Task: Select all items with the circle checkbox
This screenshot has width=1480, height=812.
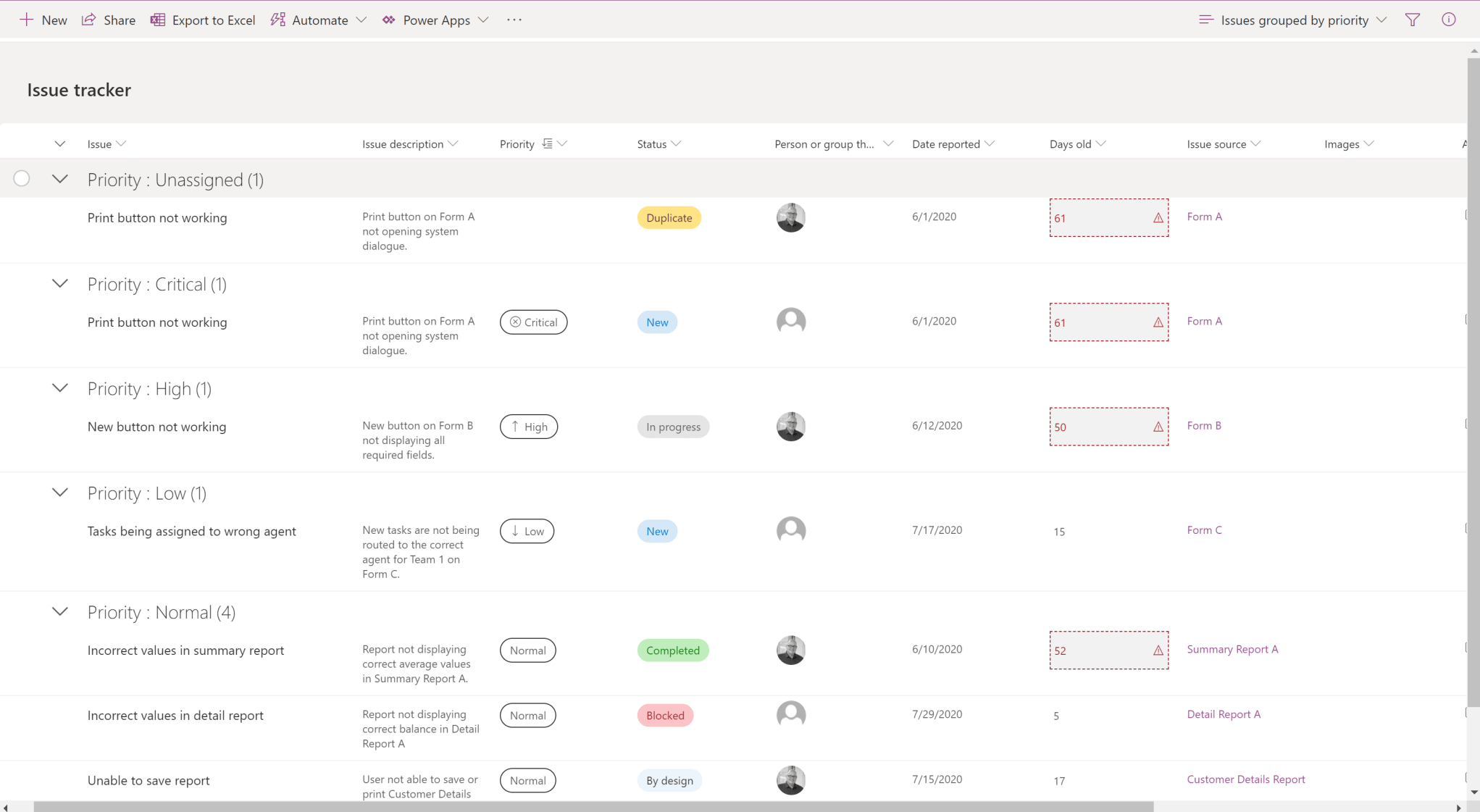Action: [21, 178]
